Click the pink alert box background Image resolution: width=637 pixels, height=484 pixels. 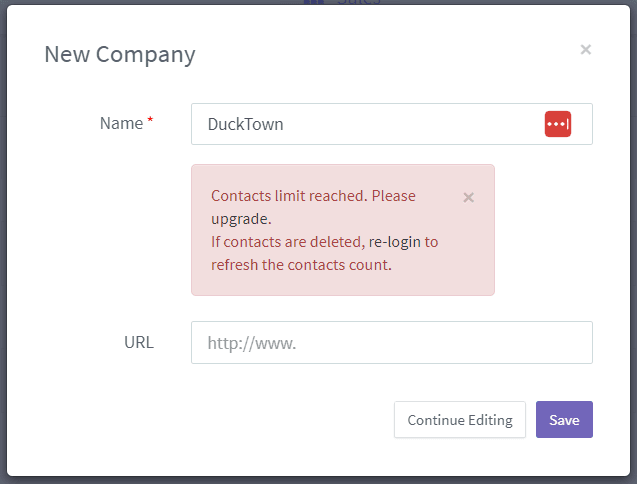(343, 230)
